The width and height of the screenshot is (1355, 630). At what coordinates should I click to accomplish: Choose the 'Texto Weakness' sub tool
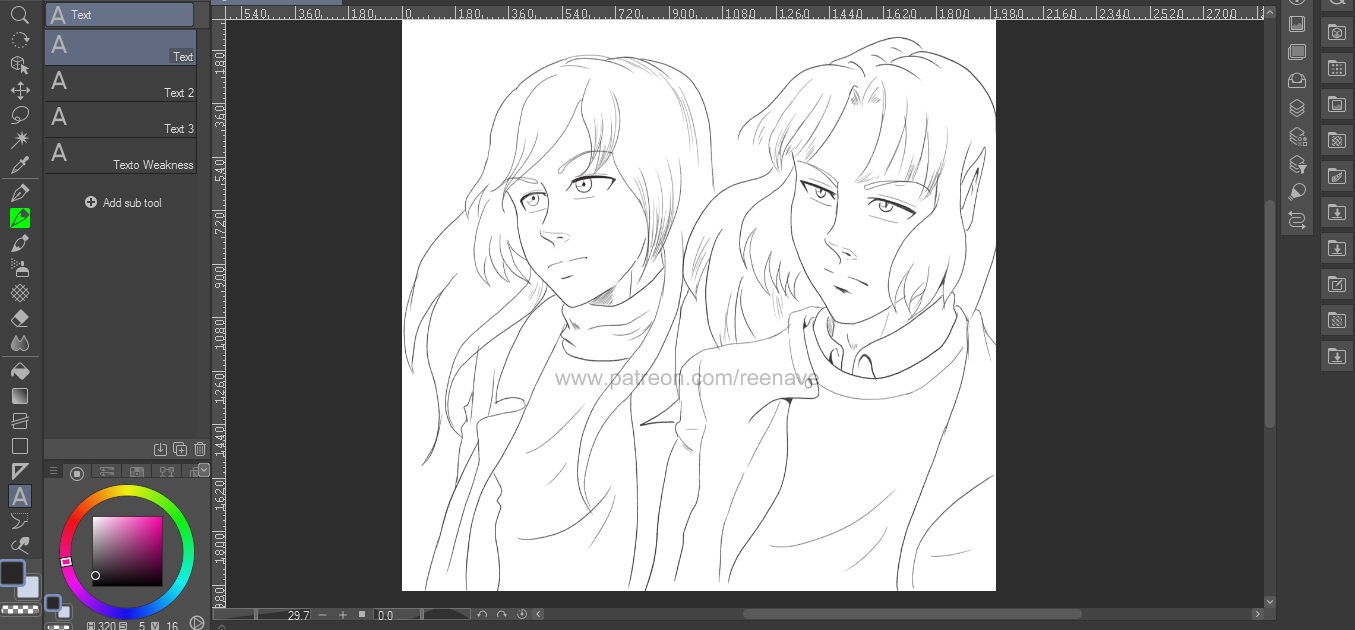pos(120,156)
